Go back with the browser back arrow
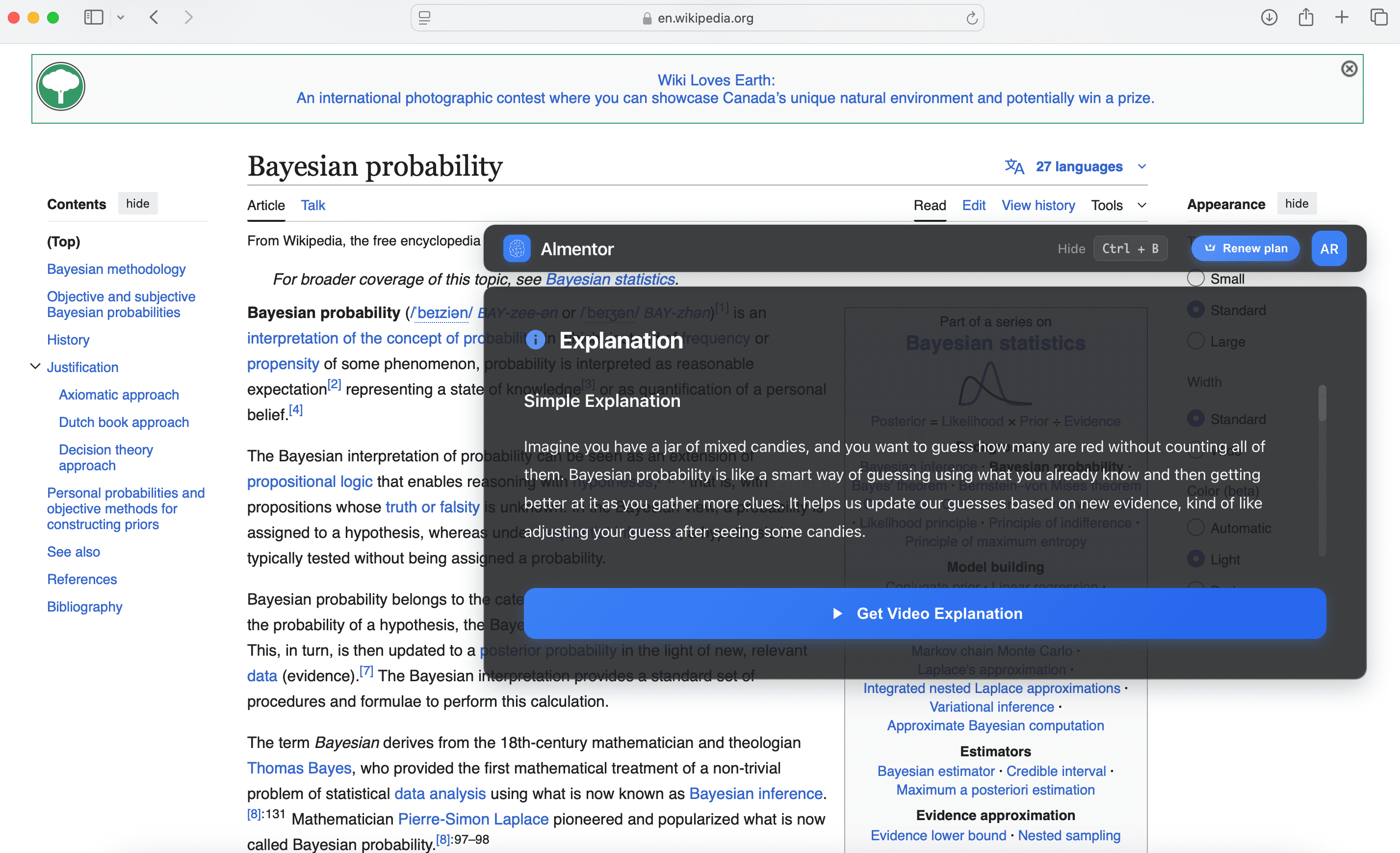This screenshot has width=1400, height=853. pyautogui.click(x=154, y=18)
